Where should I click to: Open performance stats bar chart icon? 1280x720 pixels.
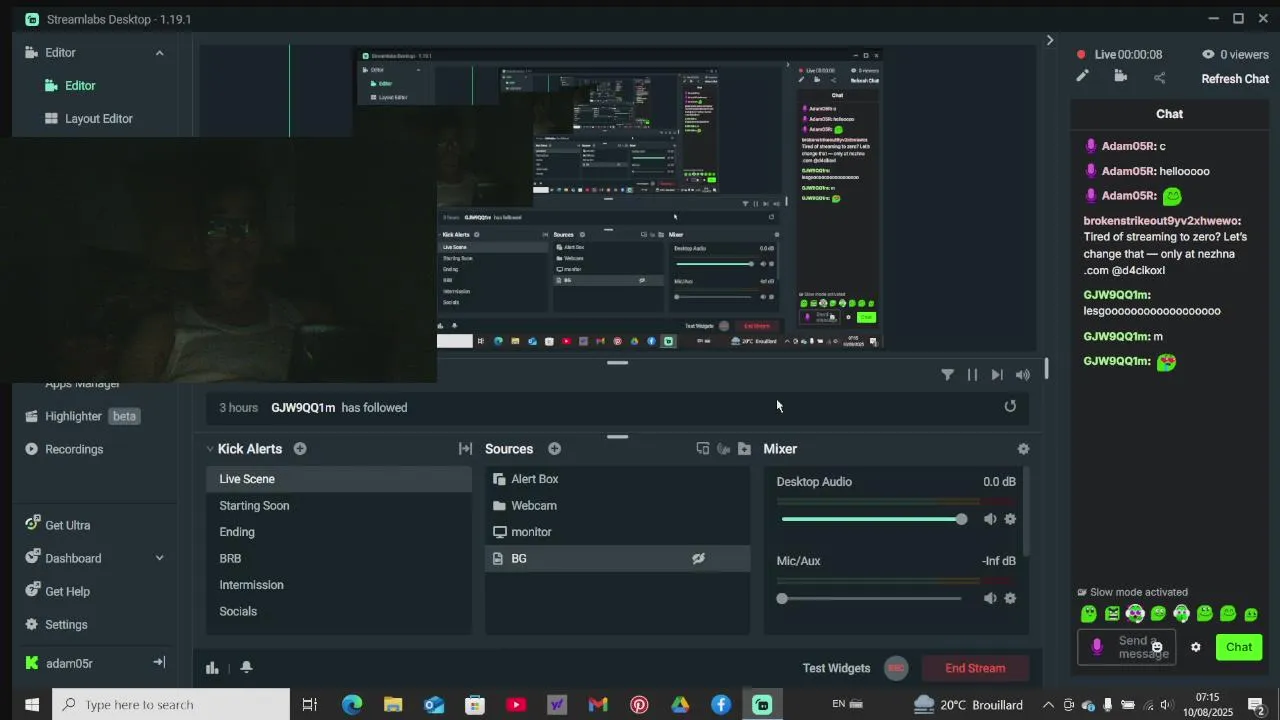click(212, 668)
